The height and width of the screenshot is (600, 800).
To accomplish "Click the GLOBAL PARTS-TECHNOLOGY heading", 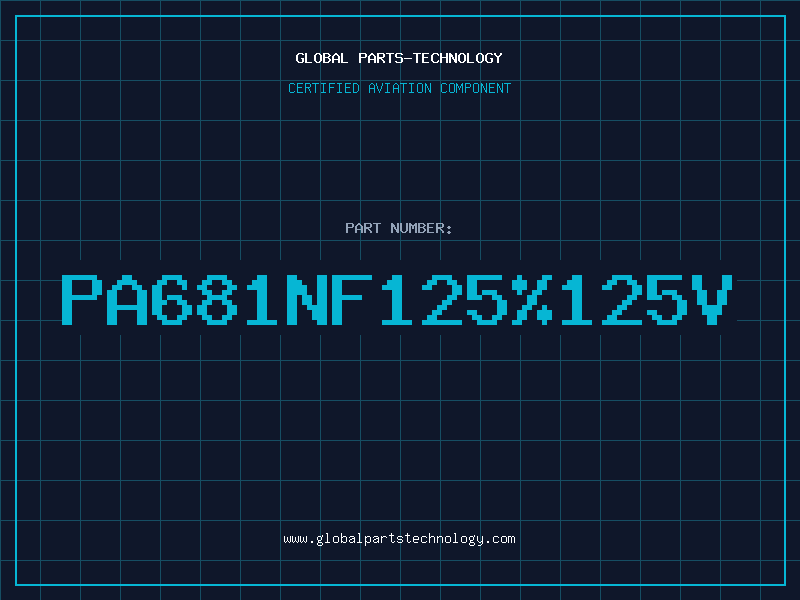I will coord(399,58).
